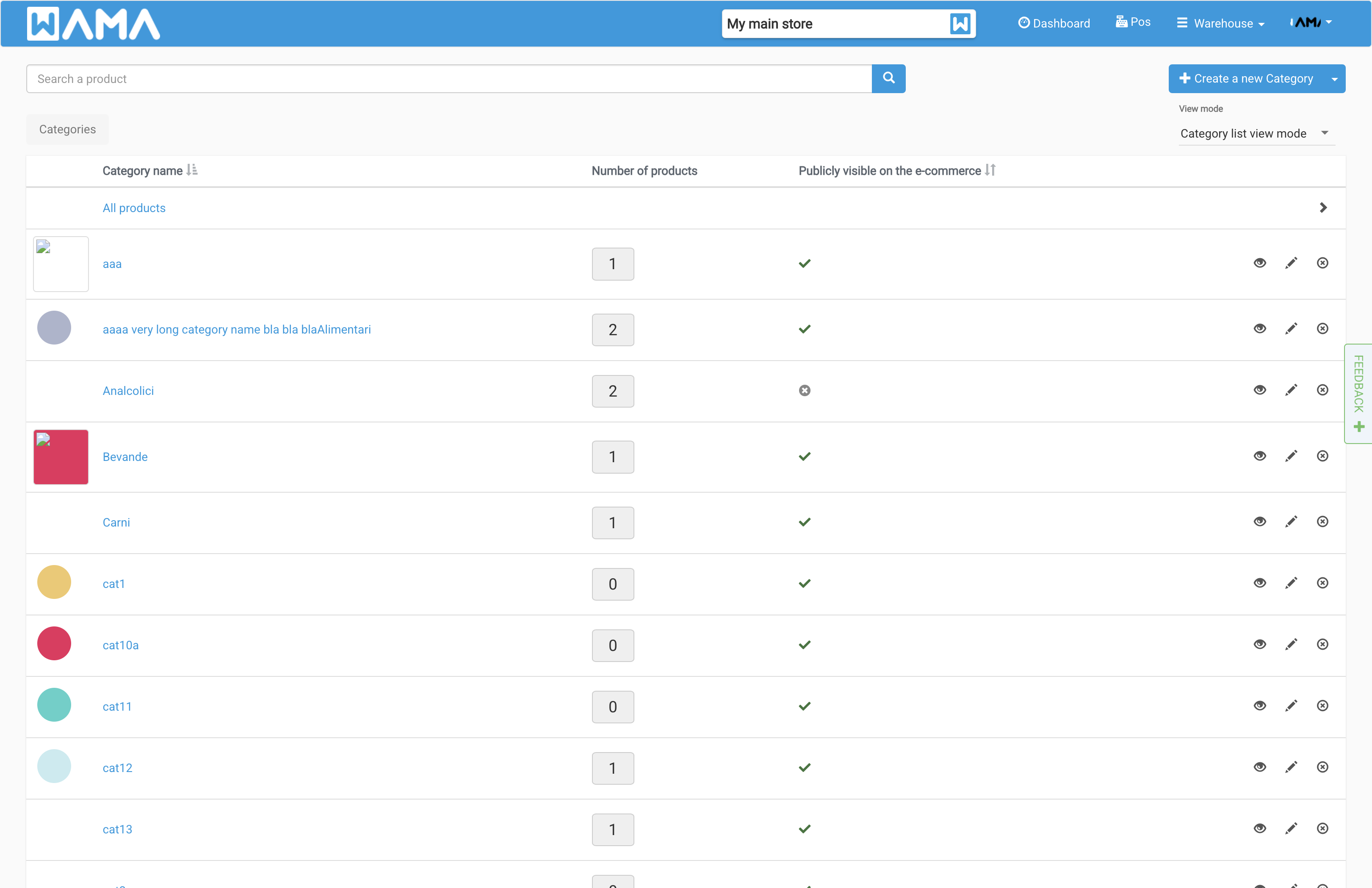Go to Dashboard
The image size is (1372, 888).
click(x=1054, y=23)
